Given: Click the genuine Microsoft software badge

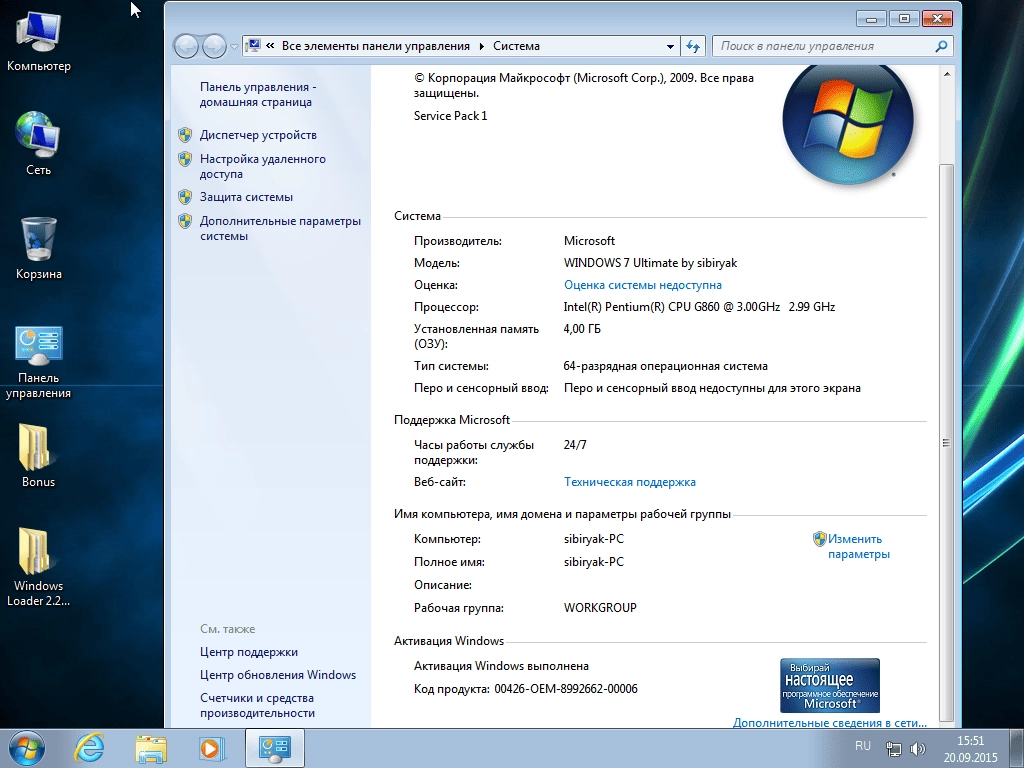Looking at the screenshot, I should (x=830, y=686).
